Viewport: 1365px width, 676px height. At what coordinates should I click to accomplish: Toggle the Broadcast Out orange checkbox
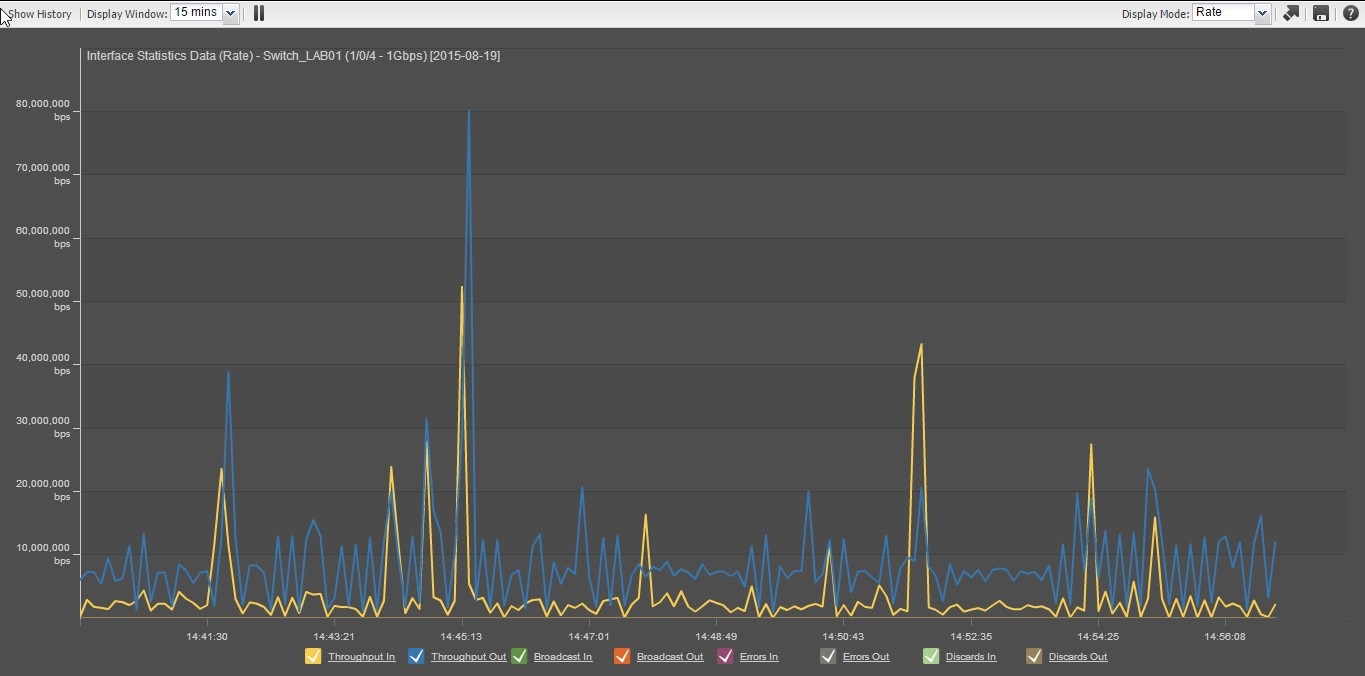coord(622,657)
